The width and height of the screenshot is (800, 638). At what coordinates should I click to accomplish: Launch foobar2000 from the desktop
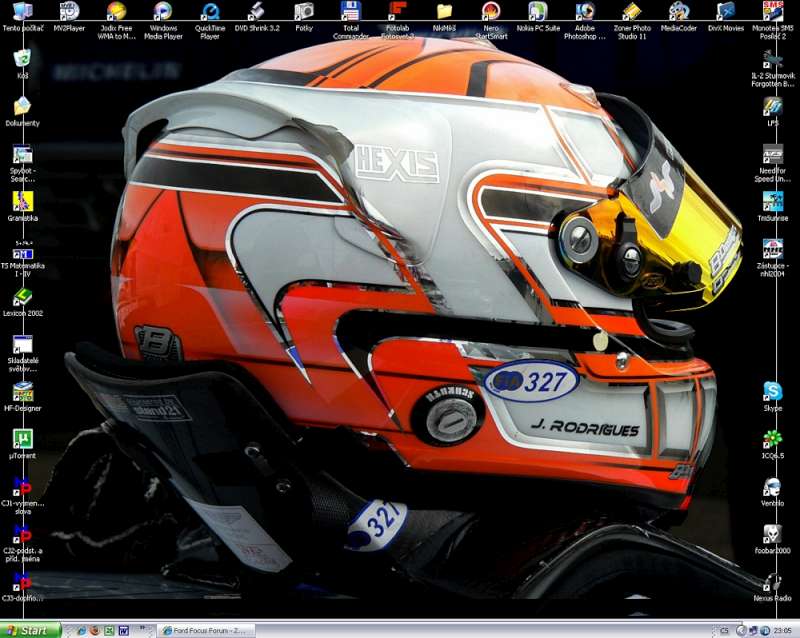(773, 534)
